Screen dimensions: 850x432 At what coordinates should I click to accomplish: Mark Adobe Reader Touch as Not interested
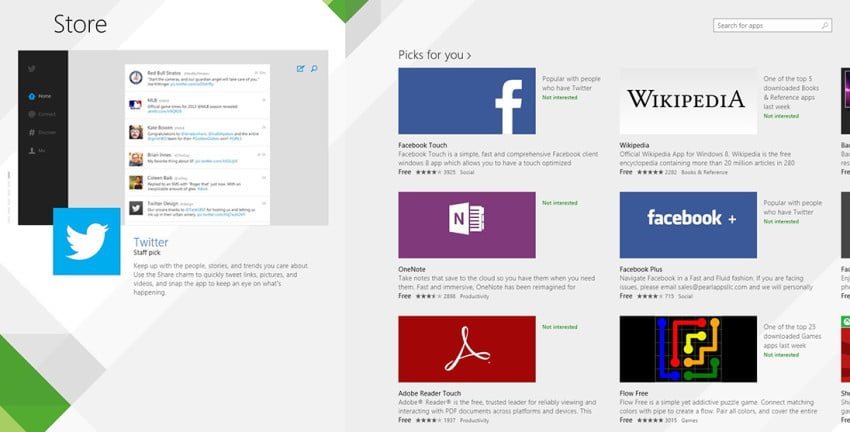[x=559, y=327]
